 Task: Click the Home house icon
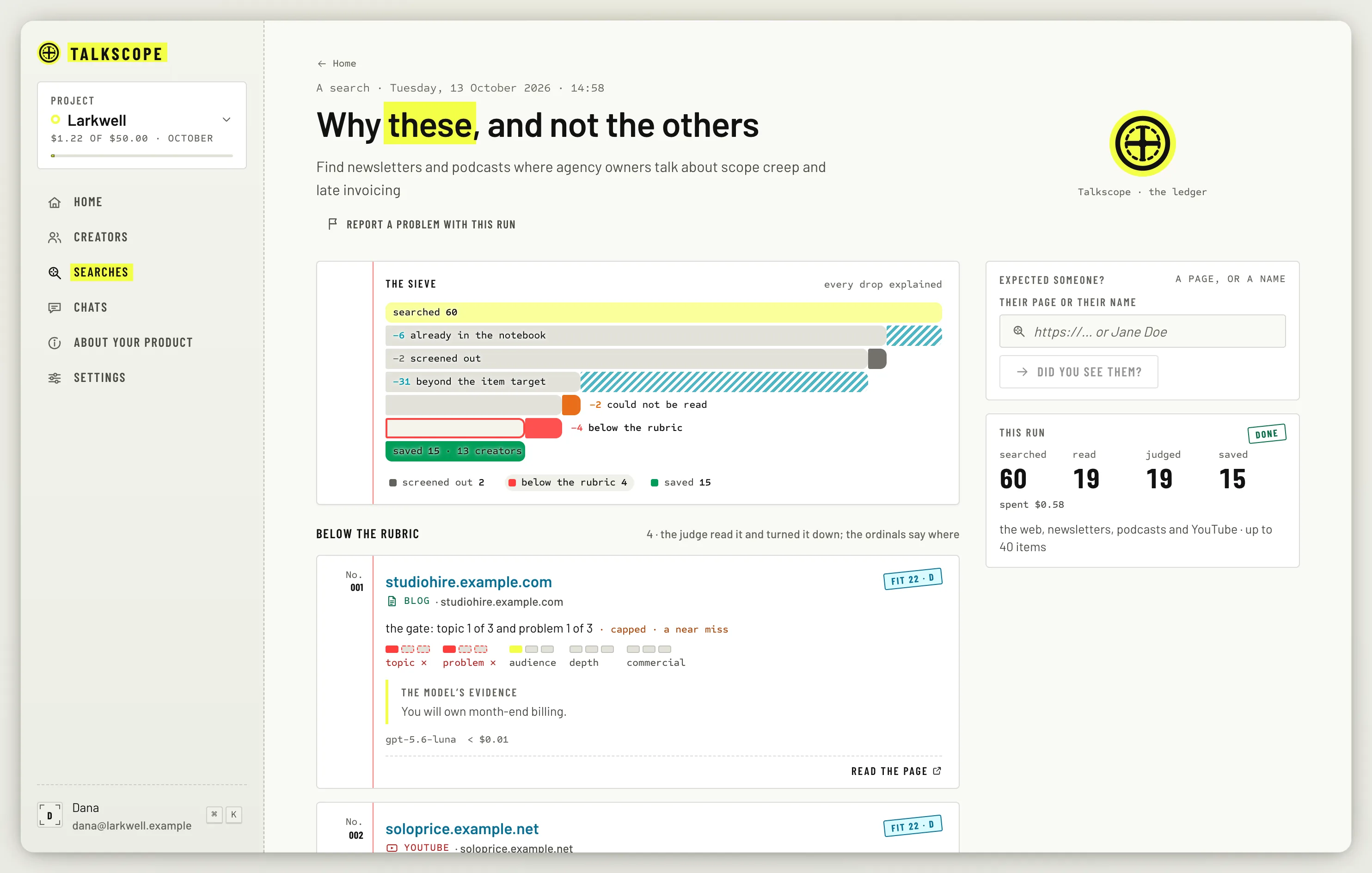pos(55,202)
